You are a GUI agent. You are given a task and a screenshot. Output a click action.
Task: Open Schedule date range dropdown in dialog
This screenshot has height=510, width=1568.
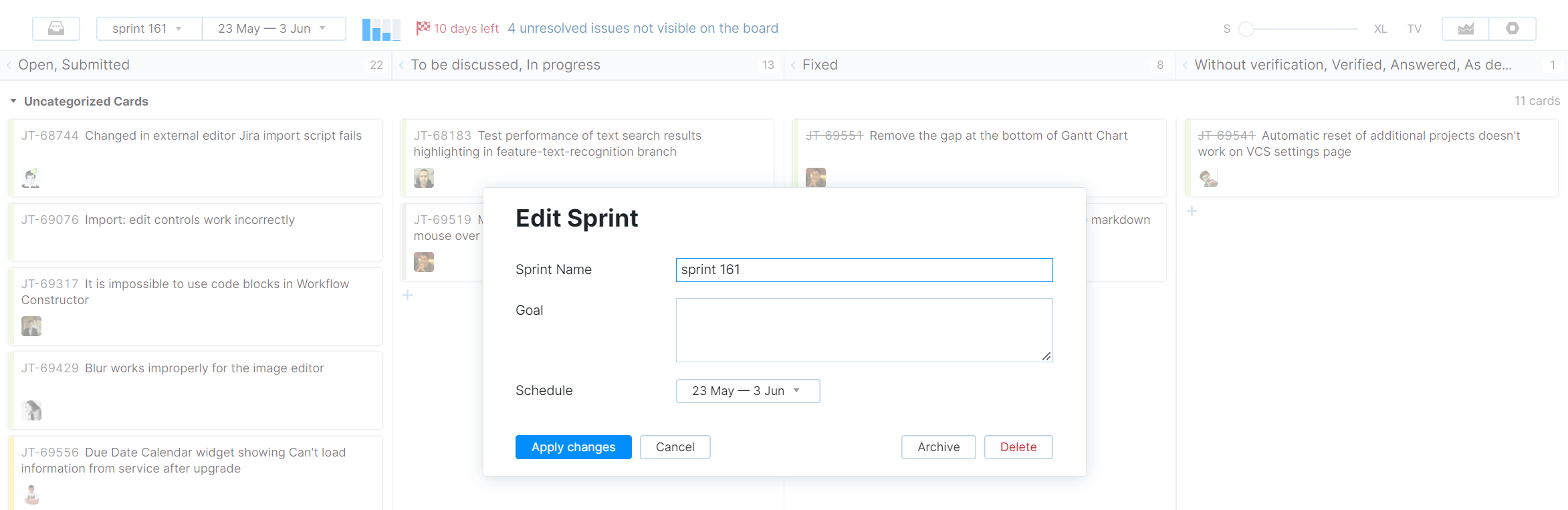748,391
